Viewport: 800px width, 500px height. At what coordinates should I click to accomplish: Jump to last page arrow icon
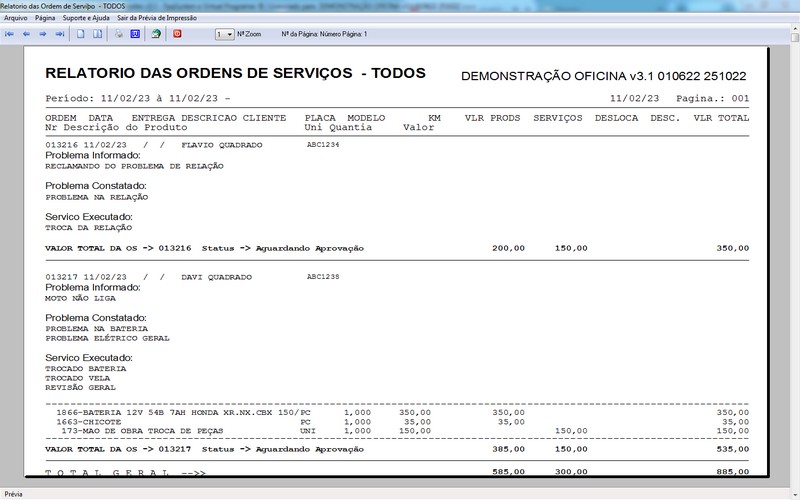tap(60, 34)
